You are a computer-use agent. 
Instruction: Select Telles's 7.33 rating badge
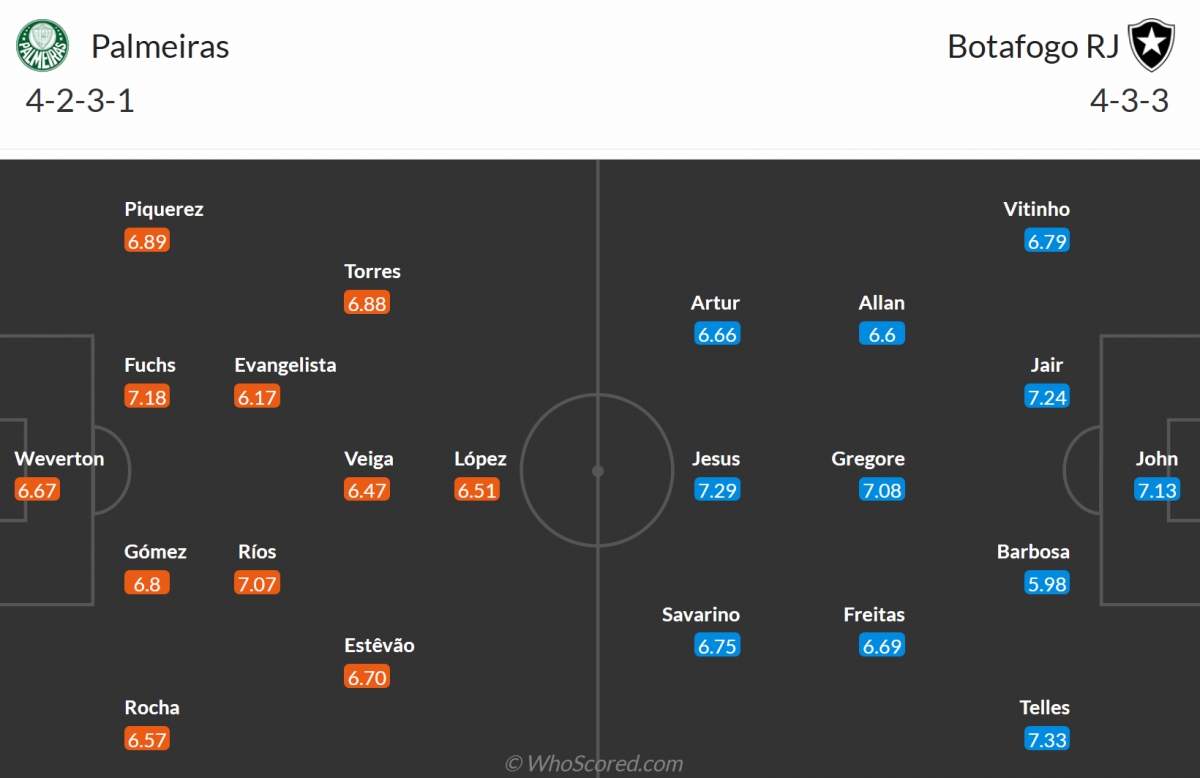(x=1047, y=739)
